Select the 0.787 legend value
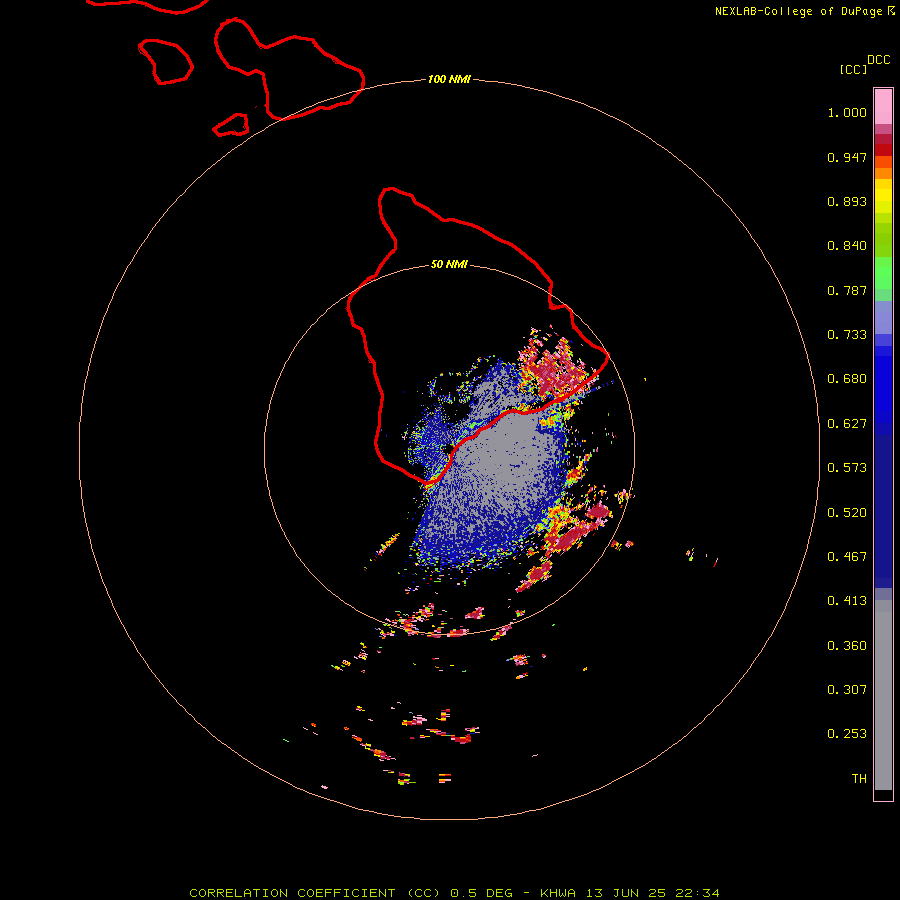Image resolution: width=900 pixels, height=900 pixels. point(847,290)
